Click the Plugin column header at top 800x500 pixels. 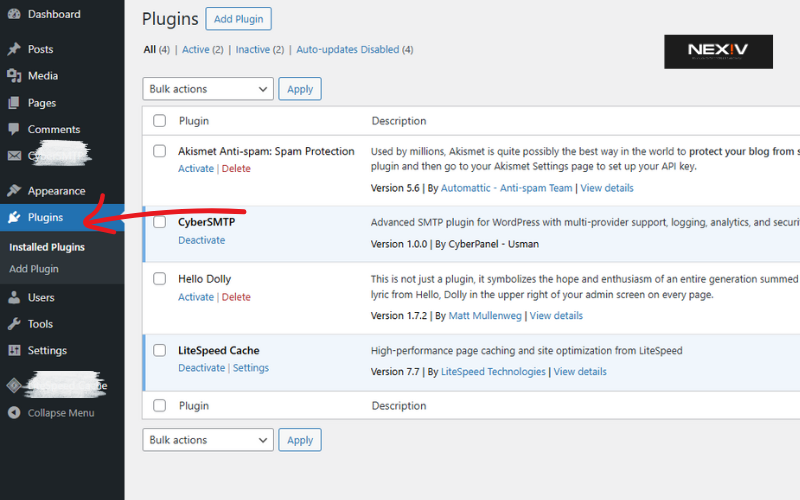(194, 121)
